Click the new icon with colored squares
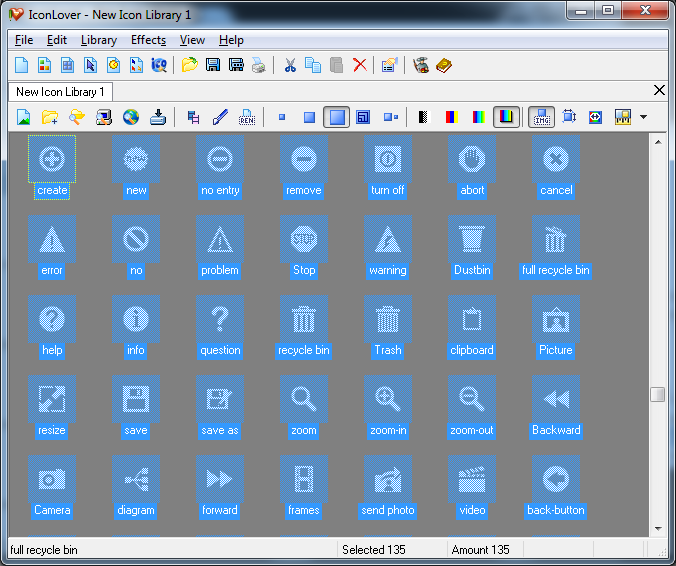Viewport: 676px width, 566px height. point(44,65)
